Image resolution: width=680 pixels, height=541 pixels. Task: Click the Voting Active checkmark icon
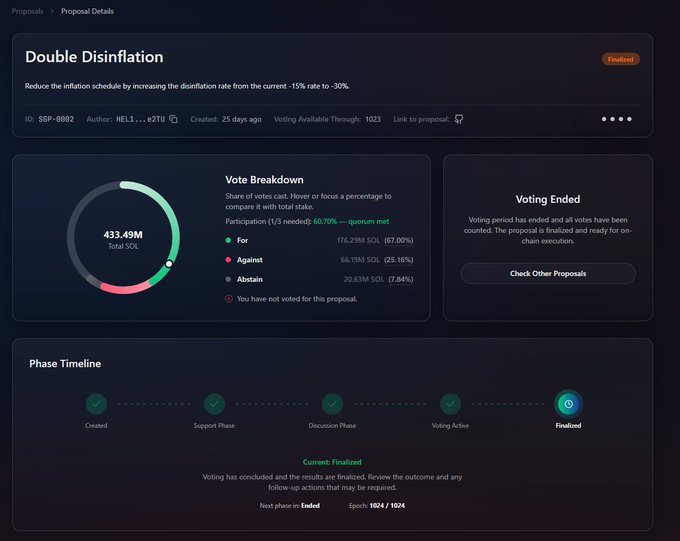pos(451,404)
